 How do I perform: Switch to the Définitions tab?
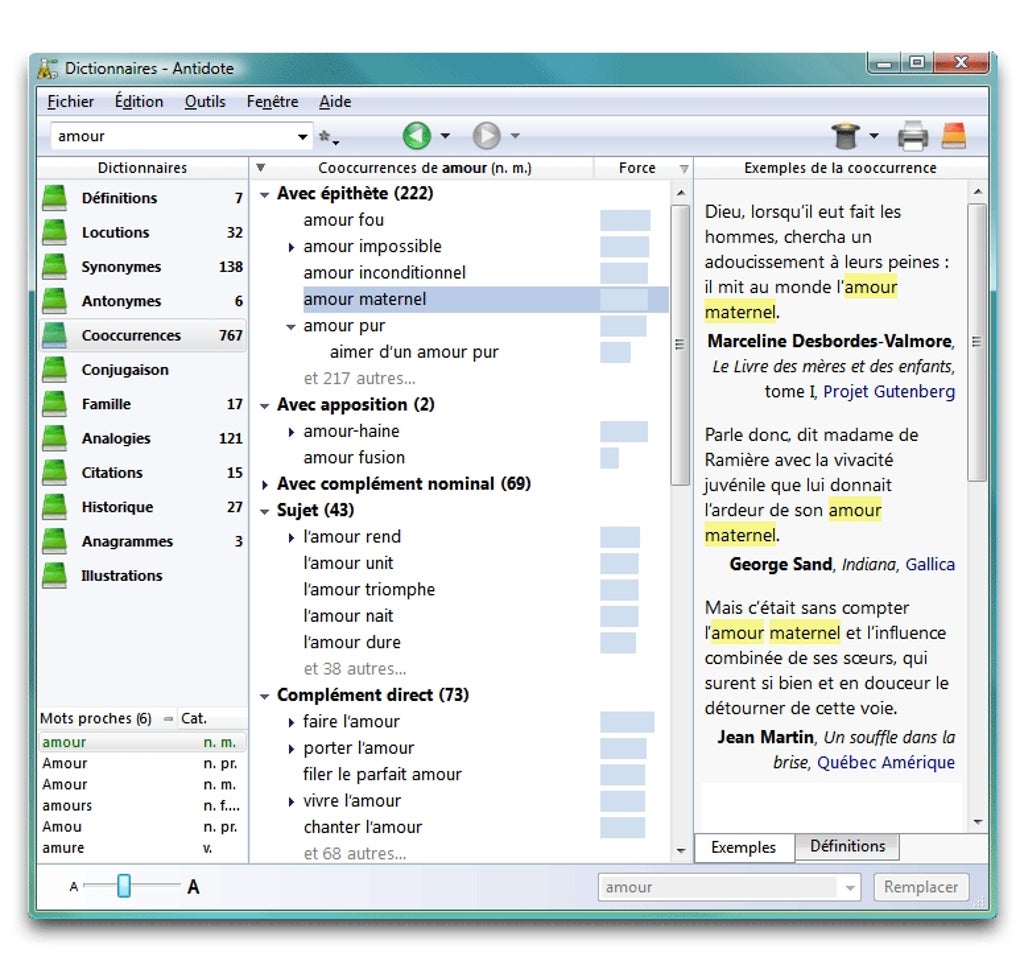[x=847, y=846]
